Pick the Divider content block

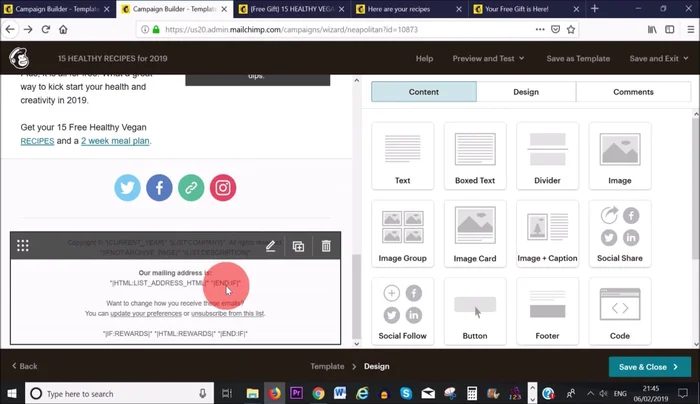[x=547, y=156]
